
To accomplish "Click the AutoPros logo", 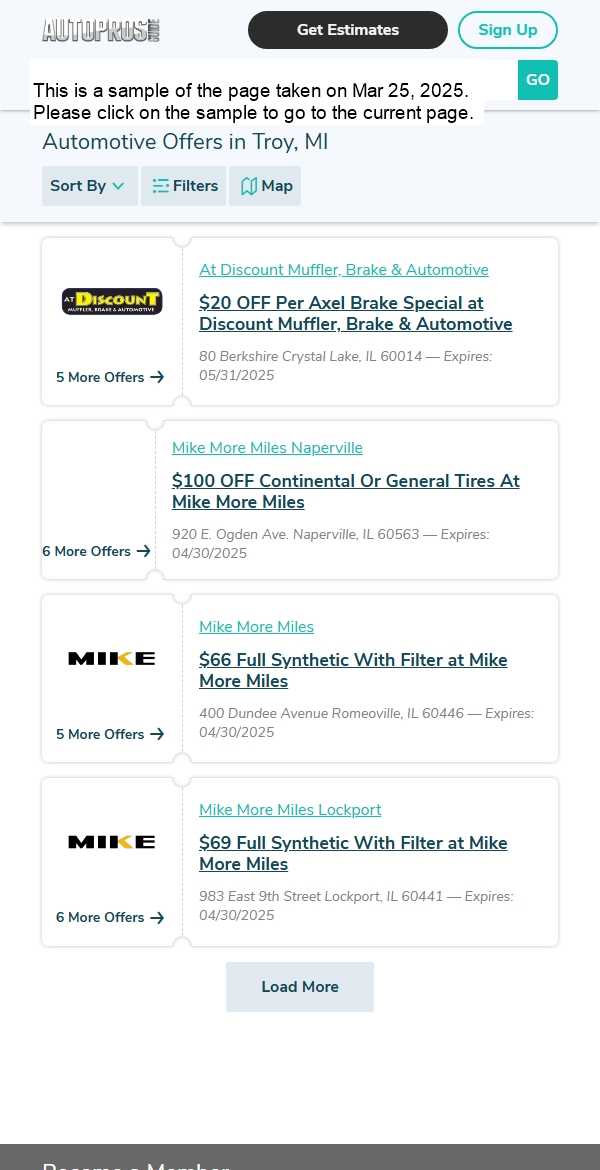I will pyautogui.click(x=101, y=31).
